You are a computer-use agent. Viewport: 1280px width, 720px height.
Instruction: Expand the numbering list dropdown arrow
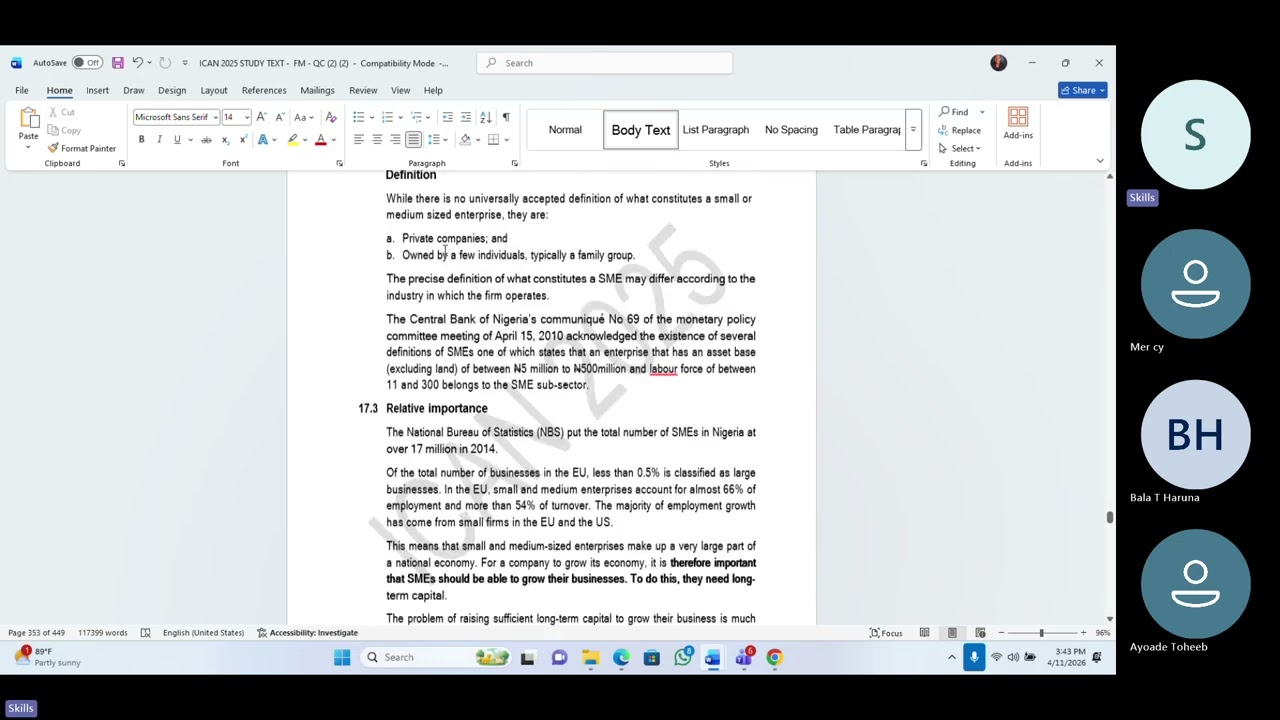coord(400,117)
